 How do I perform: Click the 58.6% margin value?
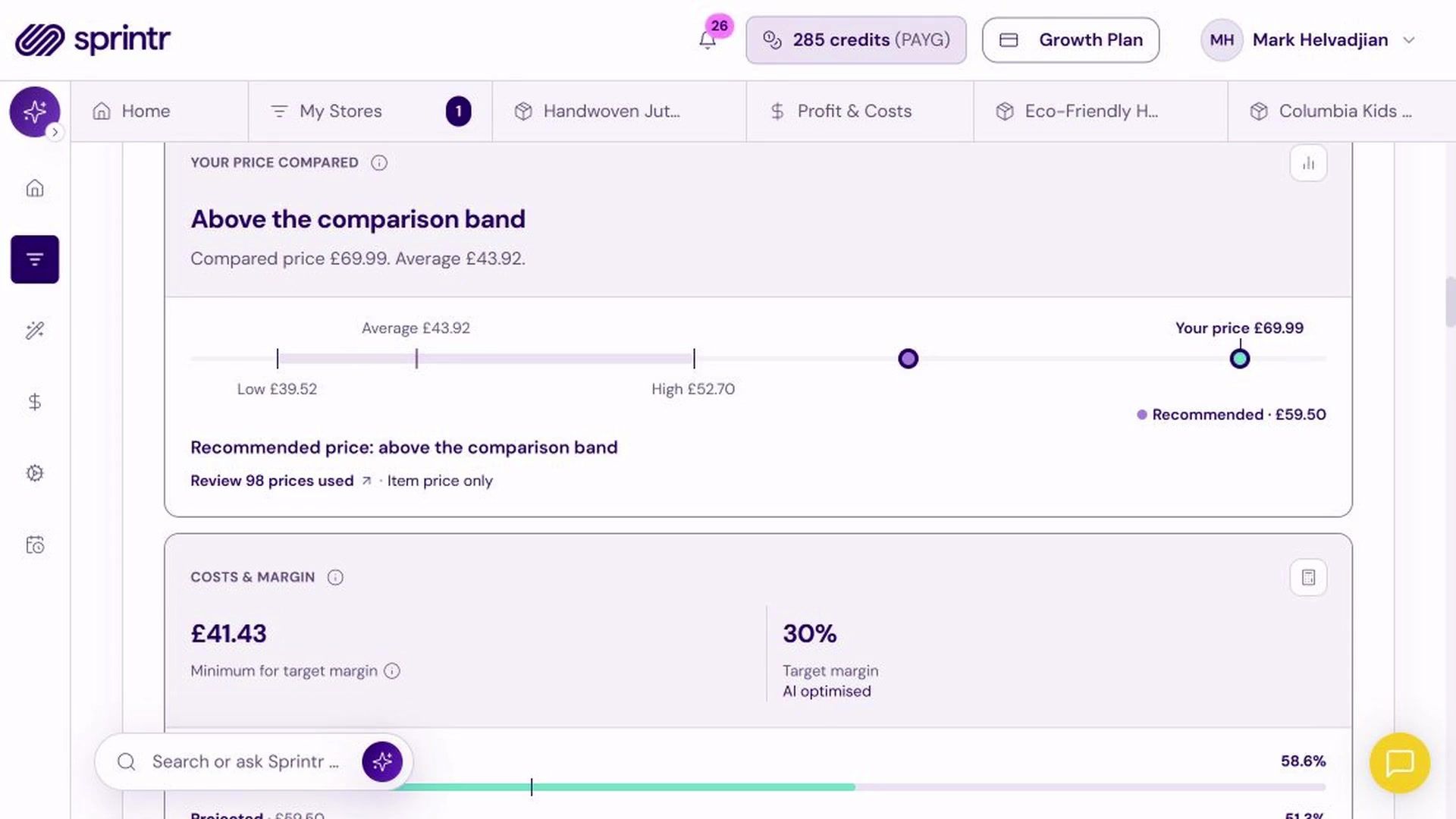click(1303, 761)
